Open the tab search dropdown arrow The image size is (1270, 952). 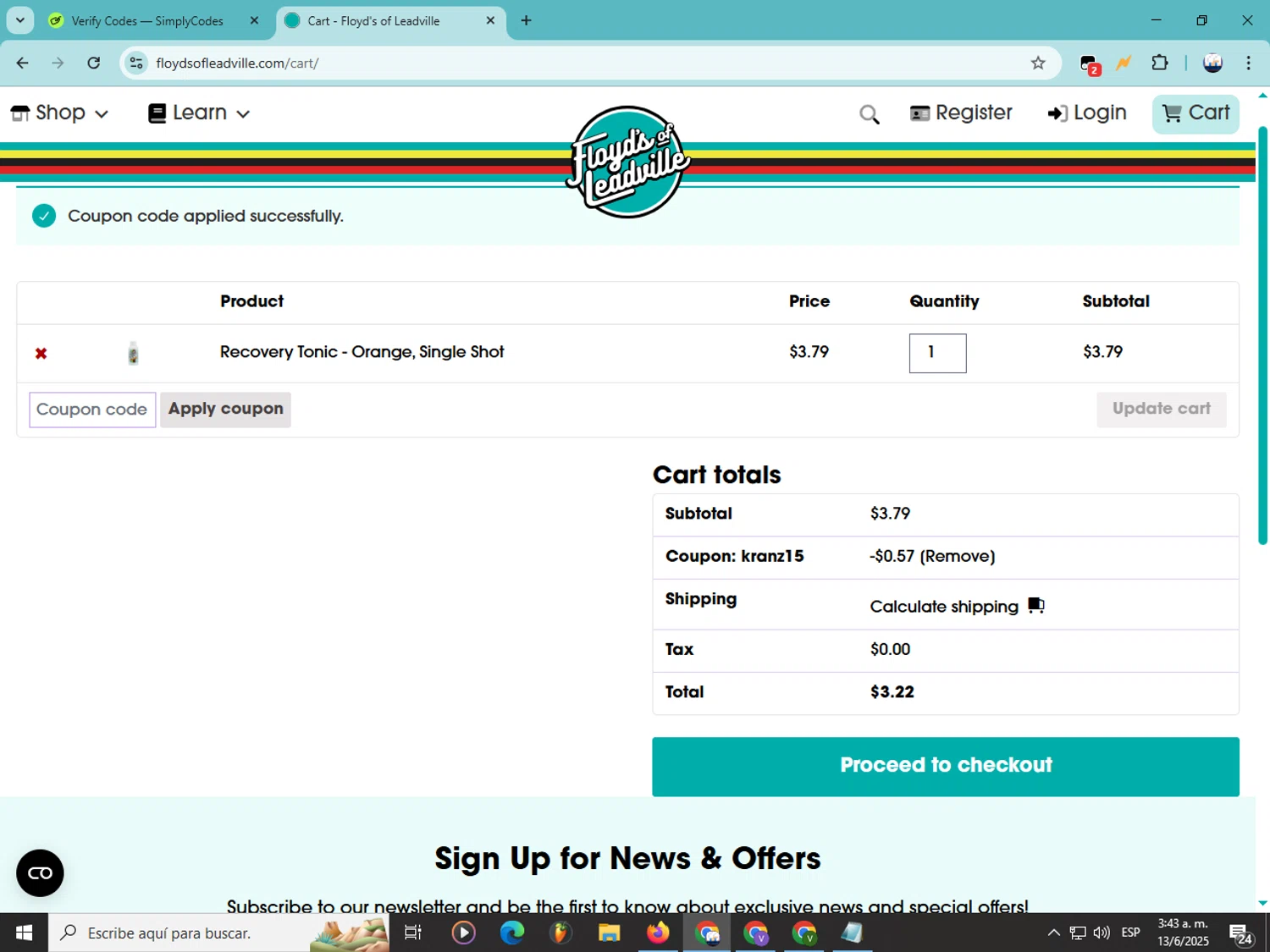[19, 20]
